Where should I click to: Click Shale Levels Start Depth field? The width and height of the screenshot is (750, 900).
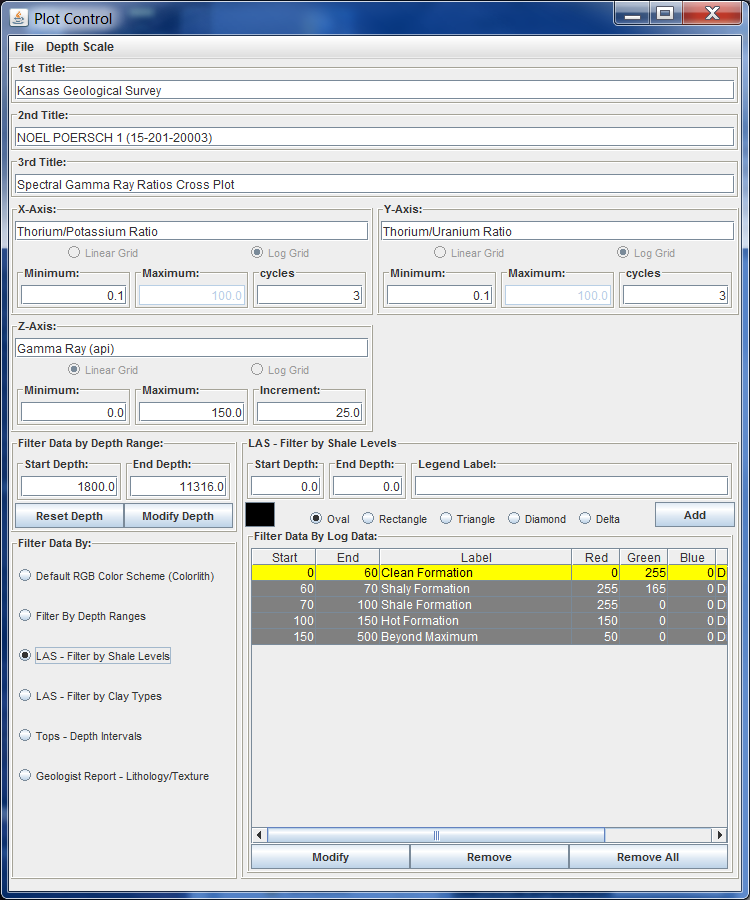[285, 486]
